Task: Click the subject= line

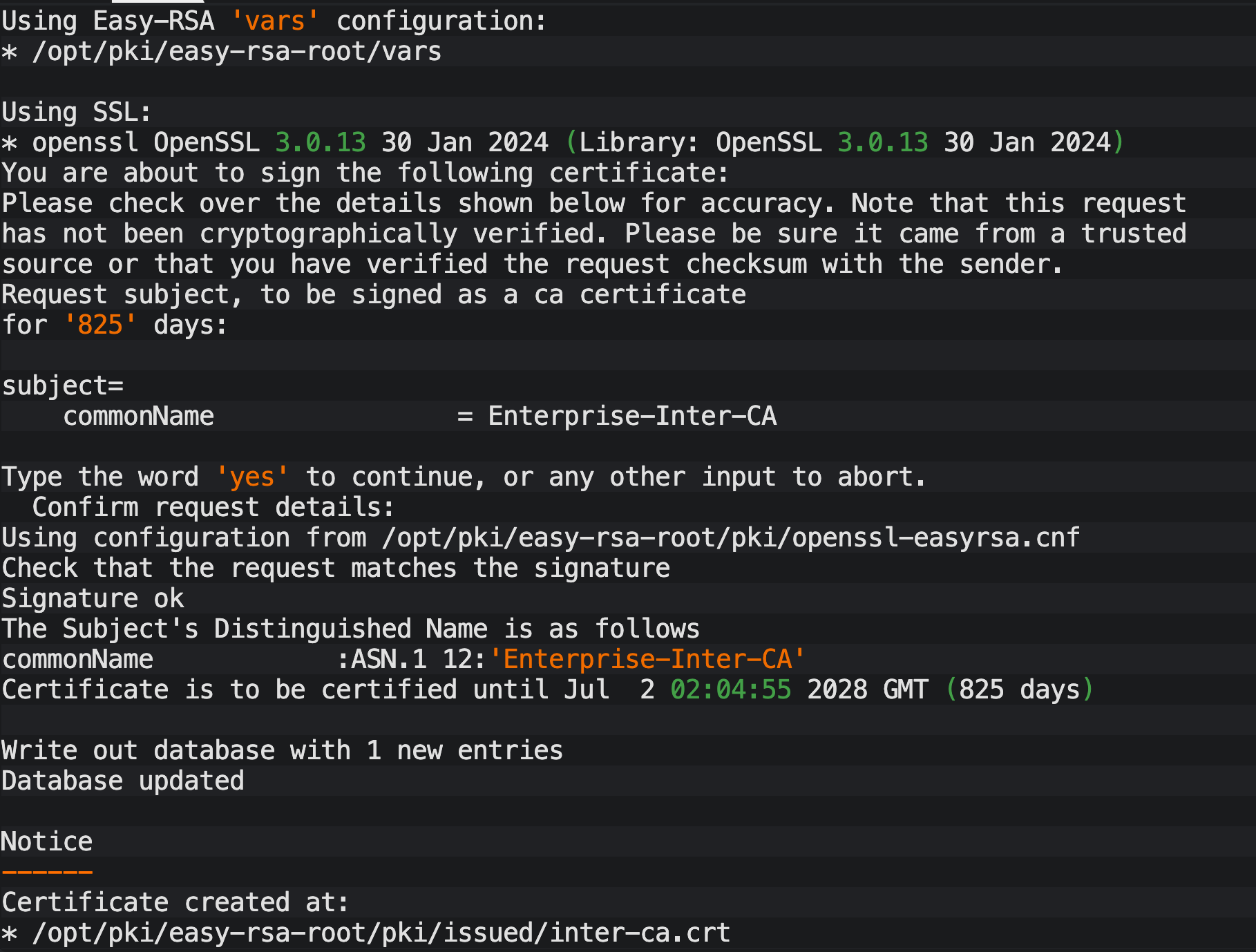Action: pos(63,386)
